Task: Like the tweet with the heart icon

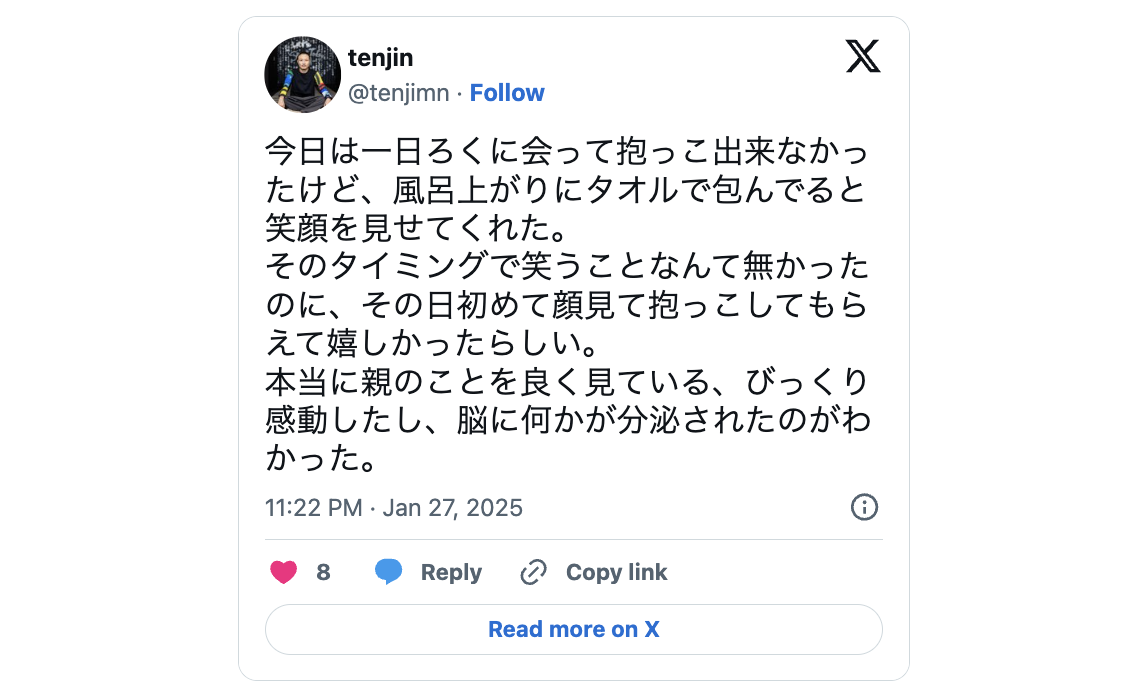Action: pos(284,573)
